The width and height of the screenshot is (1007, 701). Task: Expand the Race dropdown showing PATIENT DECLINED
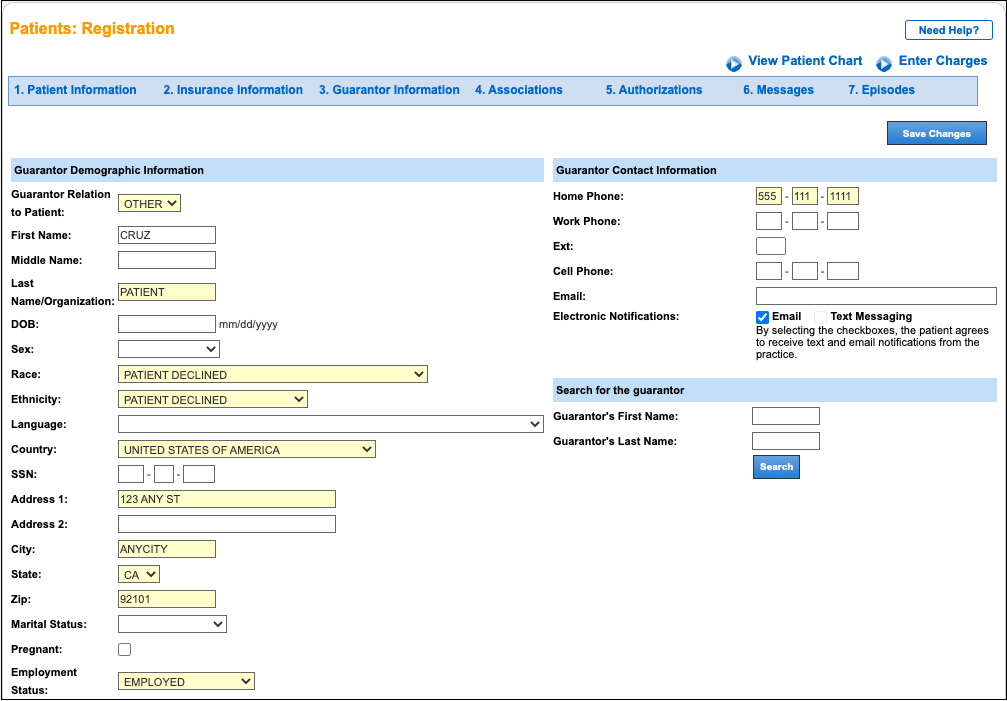(272, 373)
